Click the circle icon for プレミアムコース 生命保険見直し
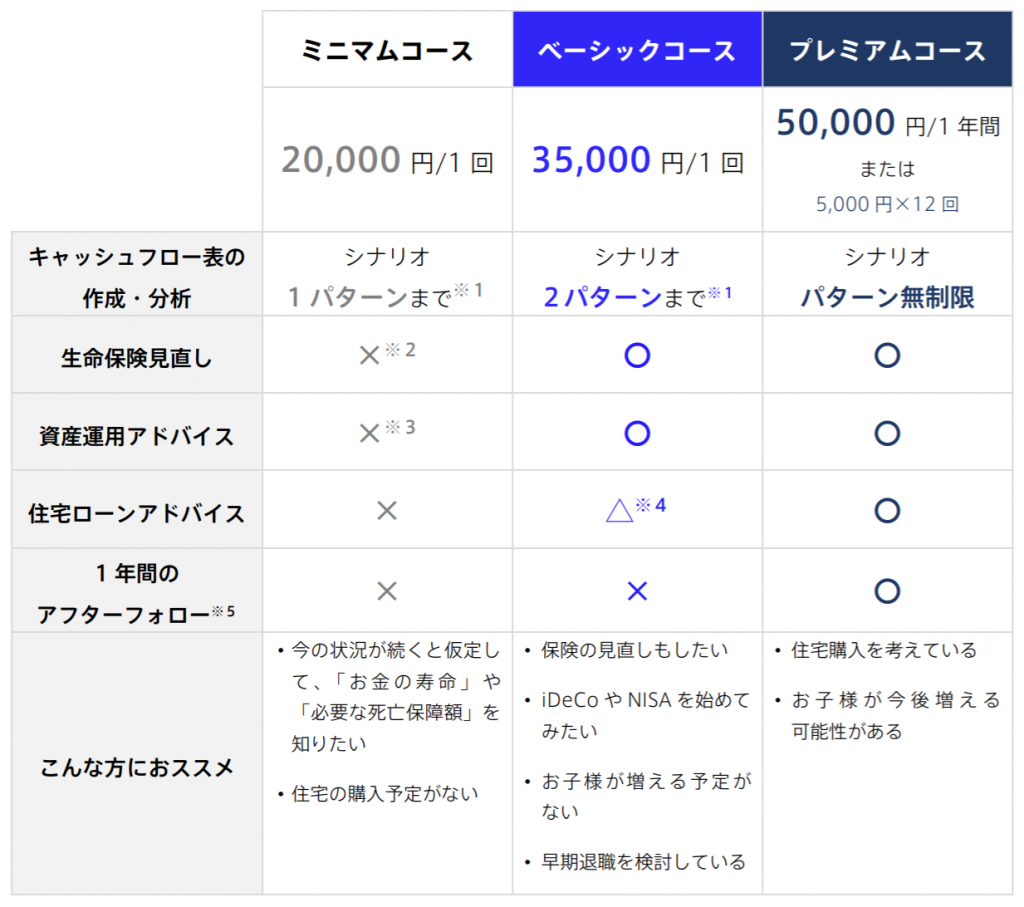The width and height of the screenshot is (1024, 907). click(x=887, y=355)
